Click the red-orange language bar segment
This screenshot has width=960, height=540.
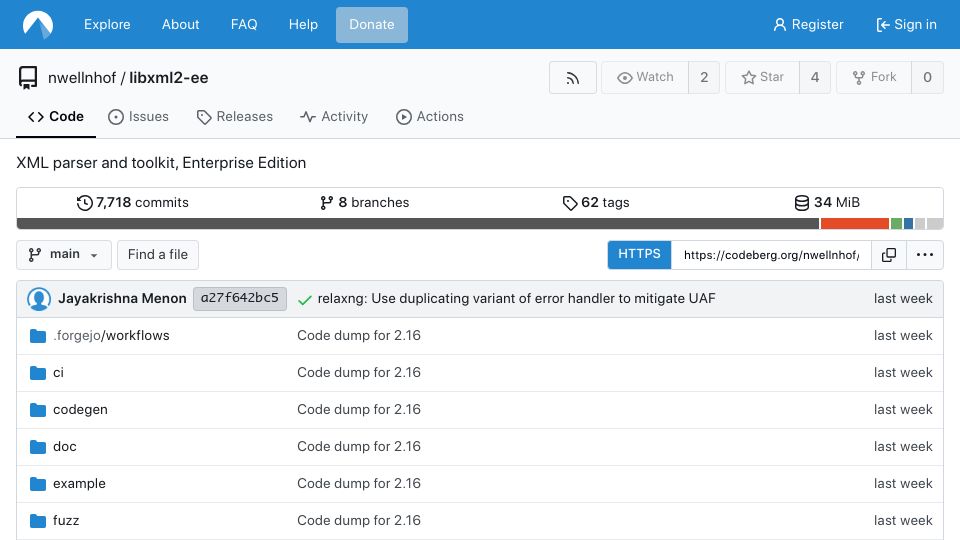point(855,224)
